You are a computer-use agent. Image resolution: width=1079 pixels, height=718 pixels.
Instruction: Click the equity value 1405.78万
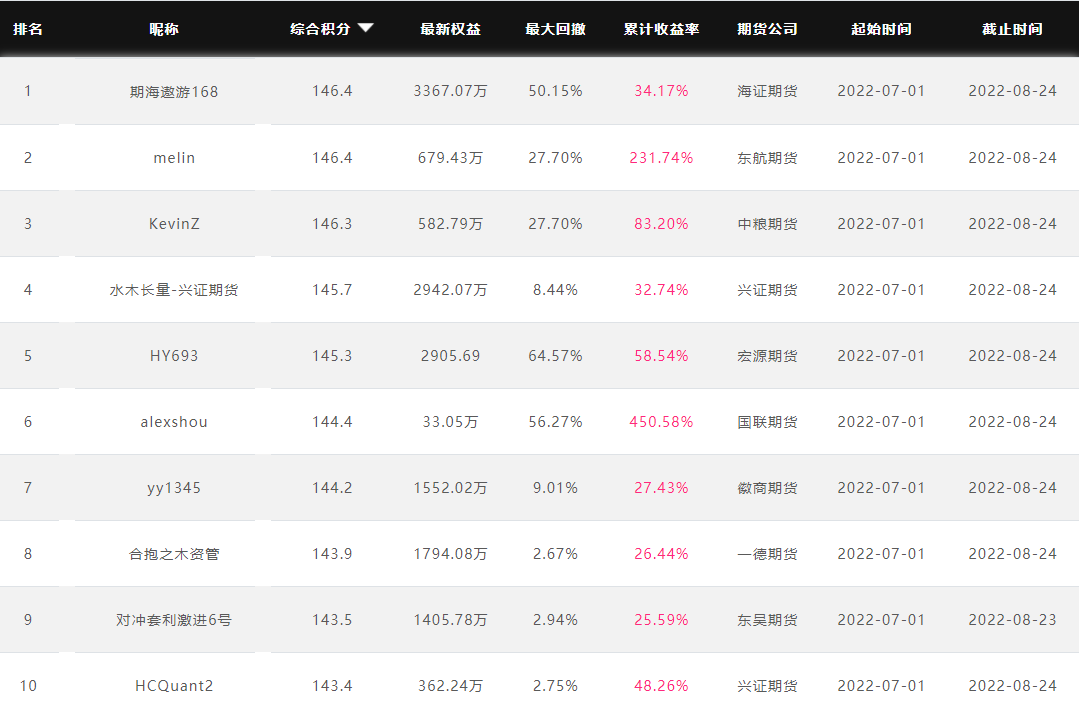tap(451, 620)
